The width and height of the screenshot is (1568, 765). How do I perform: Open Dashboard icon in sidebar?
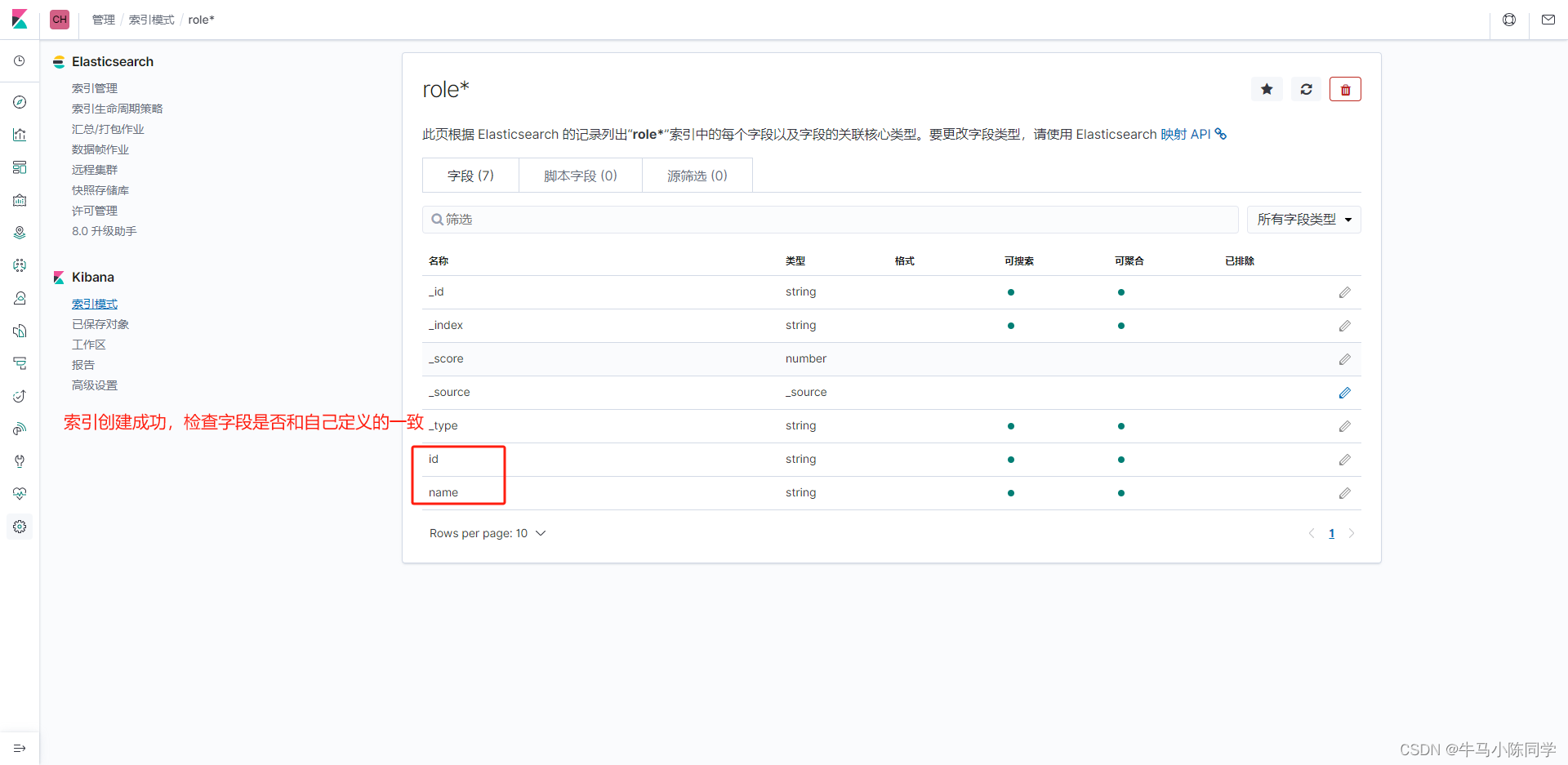coord(20,167)
